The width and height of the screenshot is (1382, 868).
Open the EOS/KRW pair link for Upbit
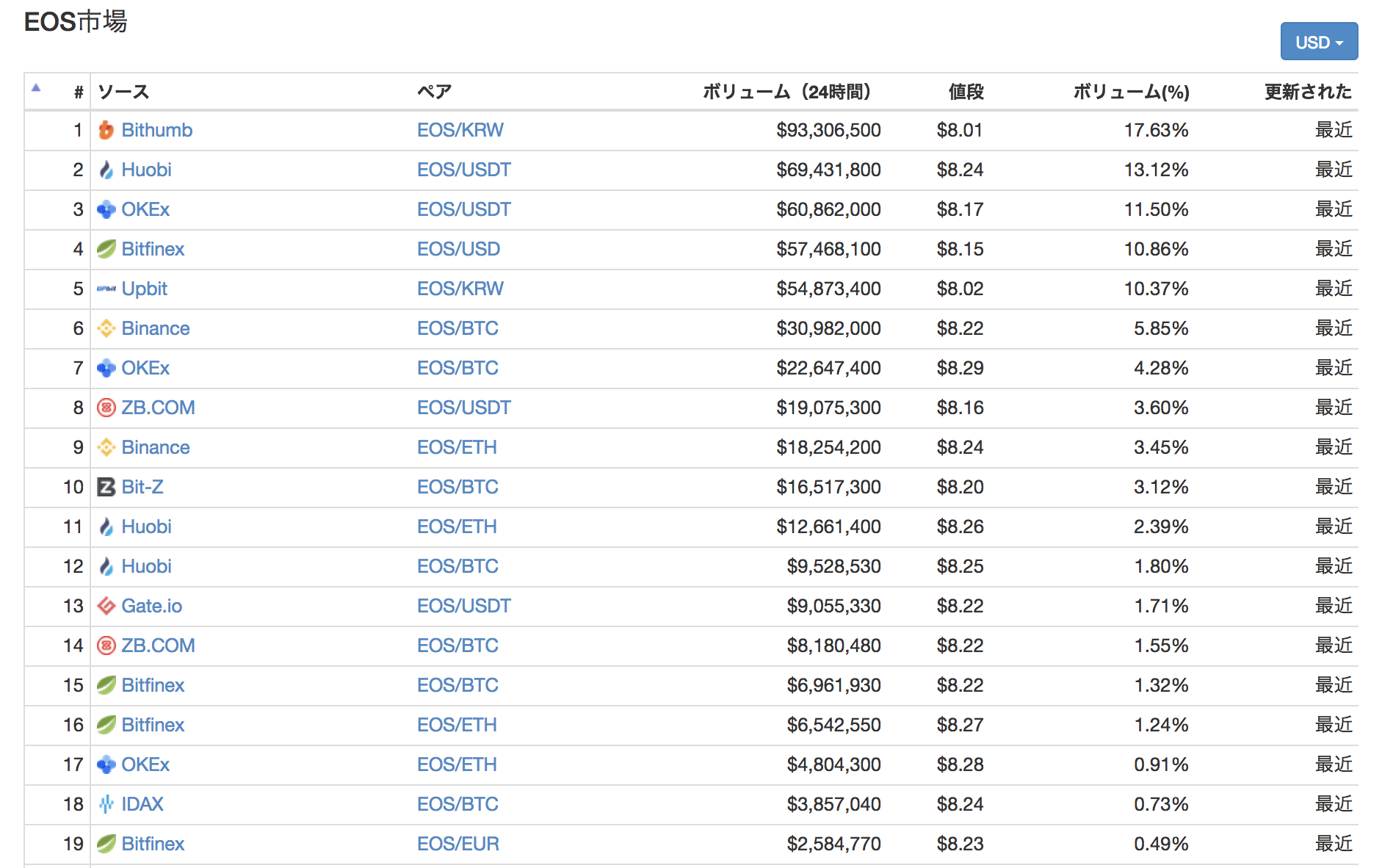pos(460,289)
